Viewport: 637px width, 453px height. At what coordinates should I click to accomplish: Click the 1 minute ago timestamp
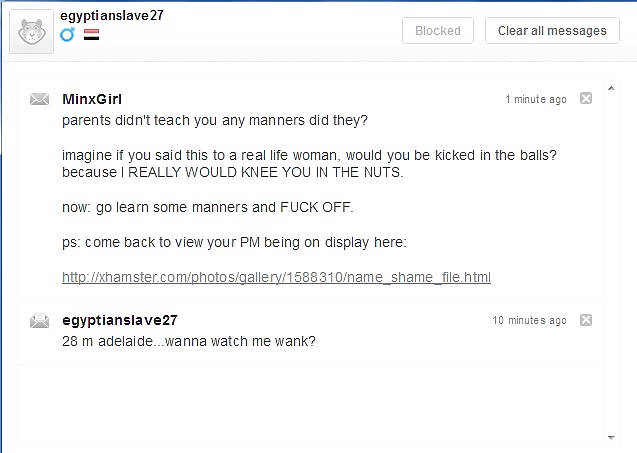536,99
